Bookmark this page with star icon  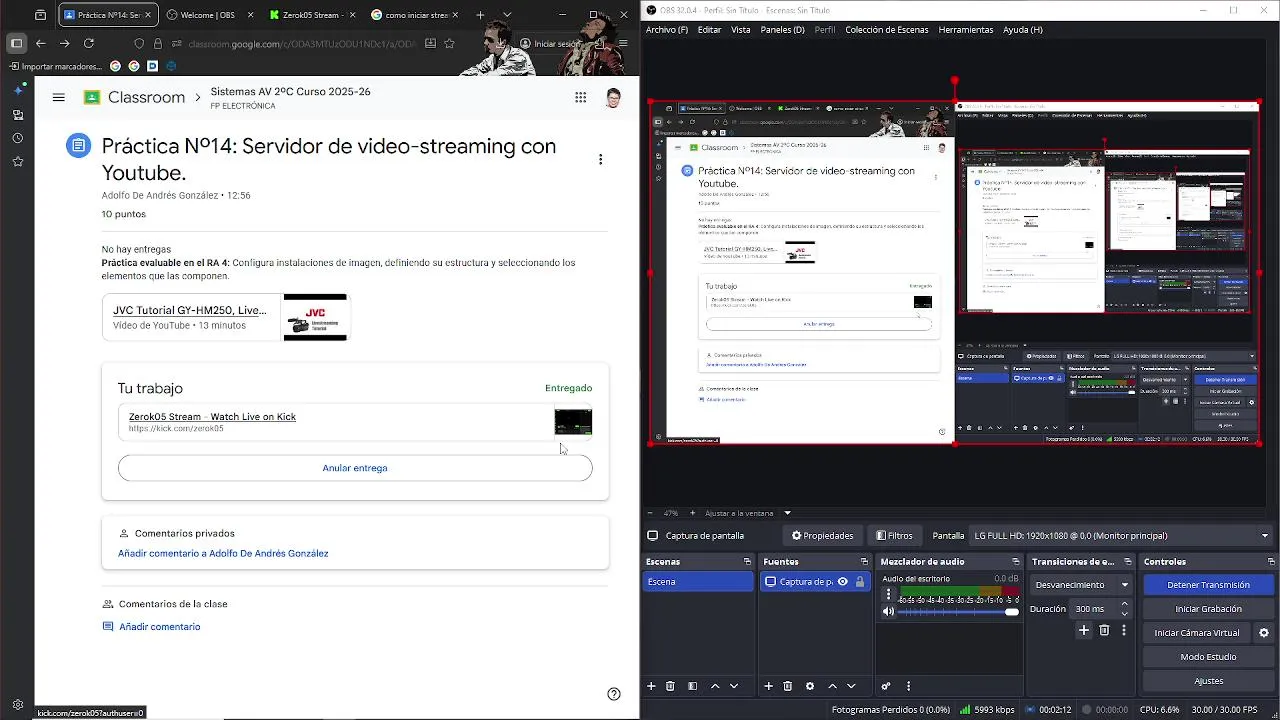click(x=449, y=44)
